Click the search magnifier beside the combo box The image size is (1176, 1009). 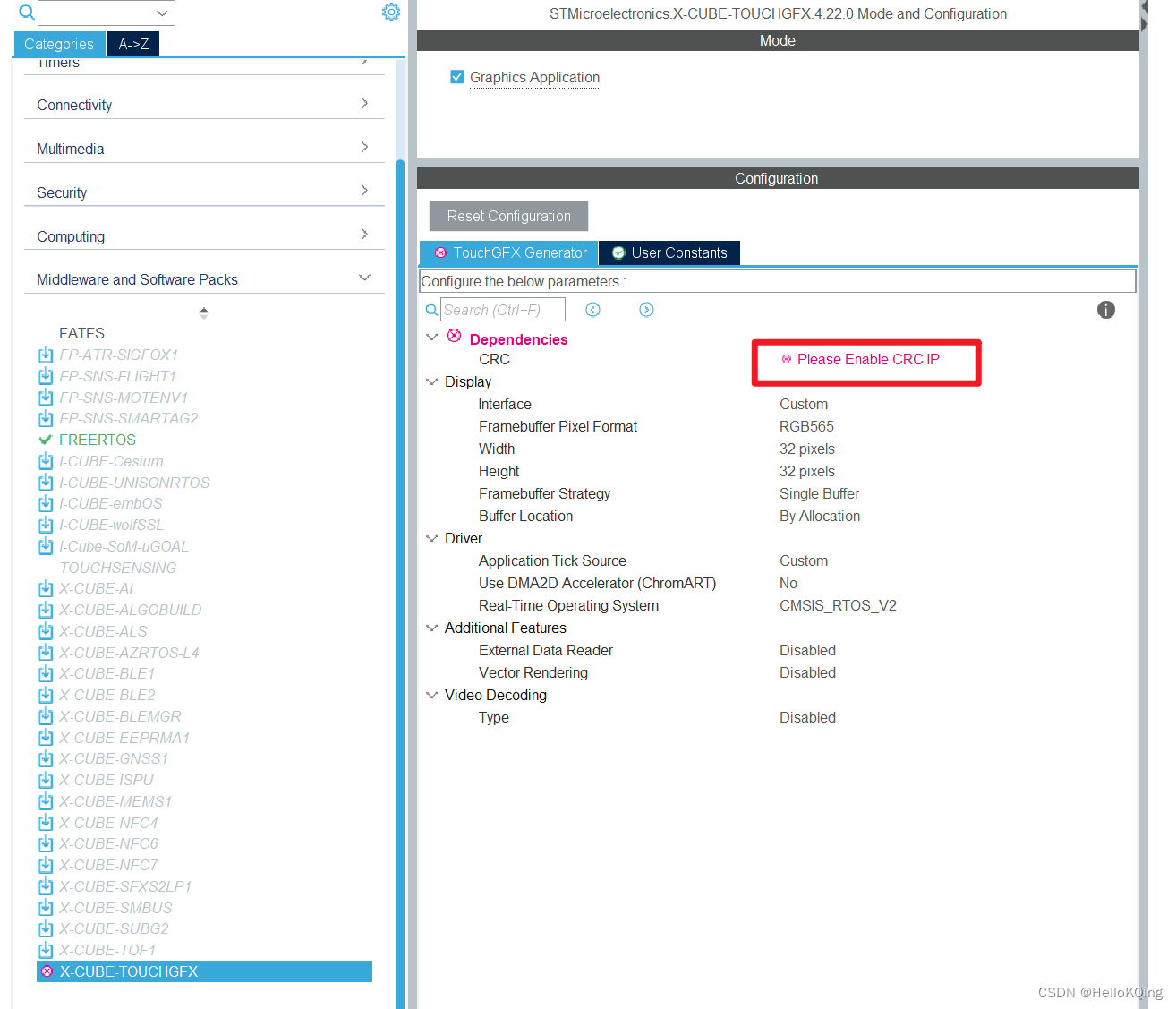[x=27, y=13]
